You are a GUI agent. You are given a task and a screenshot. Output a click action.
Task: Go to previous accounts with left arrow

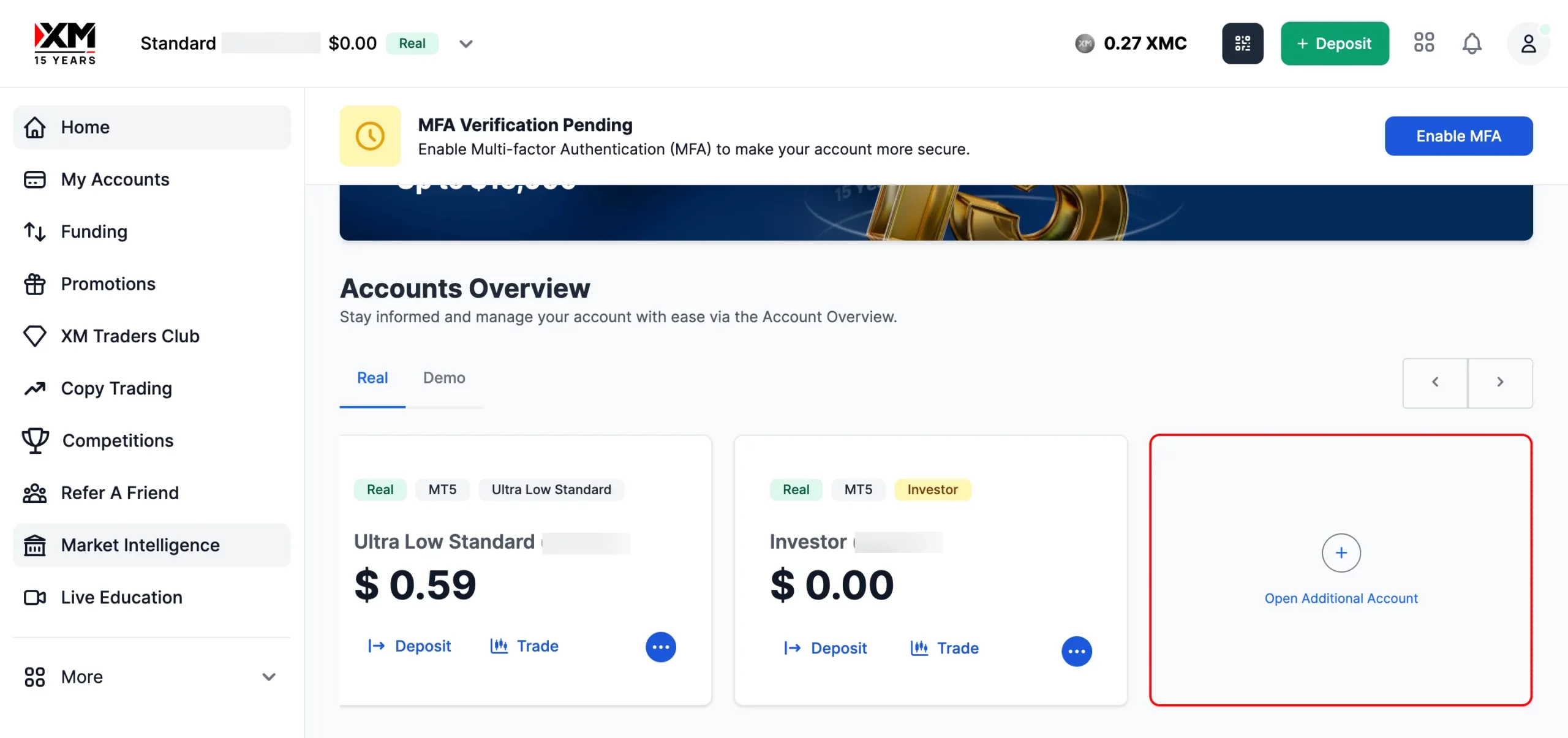[x=1435, y=382]
